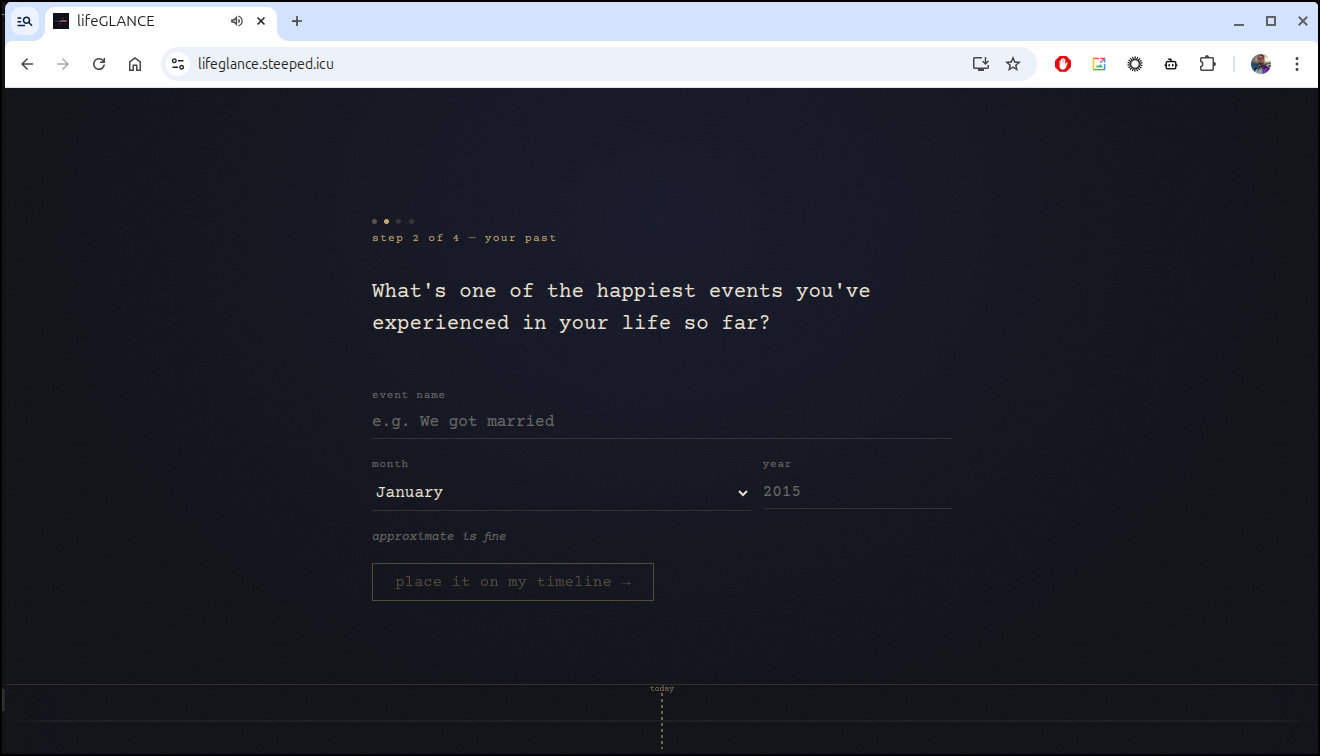Install app icon in the address bar

(981, 64)
